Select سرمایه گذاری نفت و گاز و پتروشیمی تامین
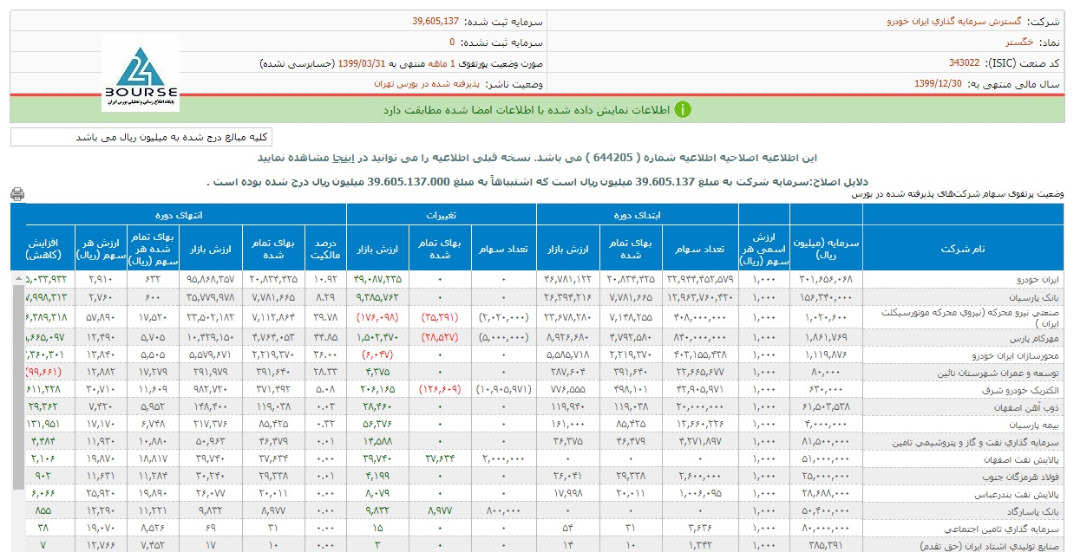The height and width of the screenshot is (552, 1080). click(976, 442)
